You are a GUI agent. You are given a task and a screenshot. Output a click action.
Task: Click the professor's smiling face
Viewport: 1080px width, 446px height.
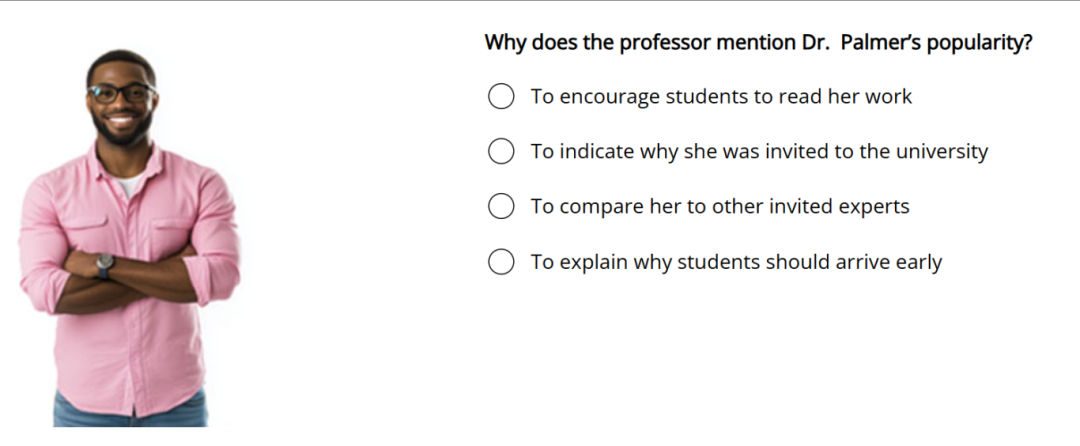click(x=123, y=102)
